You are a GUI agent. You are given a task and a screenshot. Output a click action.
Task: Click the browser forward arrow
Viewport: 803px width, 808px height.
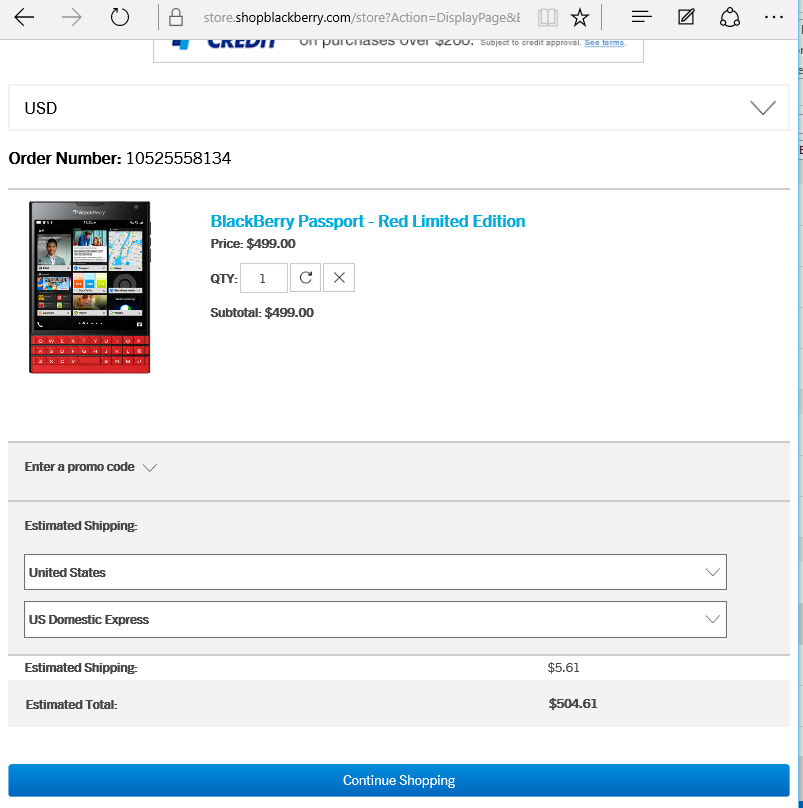(x=72, y=17)
